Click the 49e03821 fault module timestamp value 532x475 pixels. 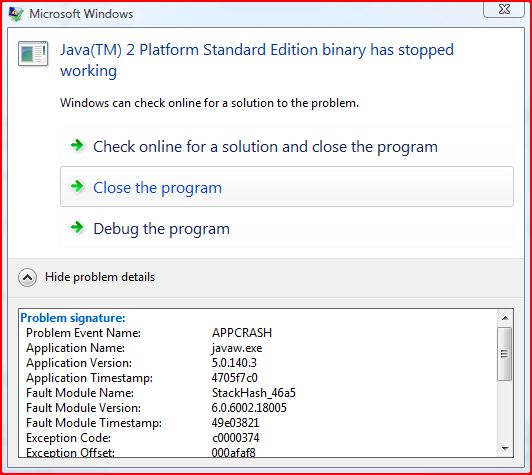(235, 423)
